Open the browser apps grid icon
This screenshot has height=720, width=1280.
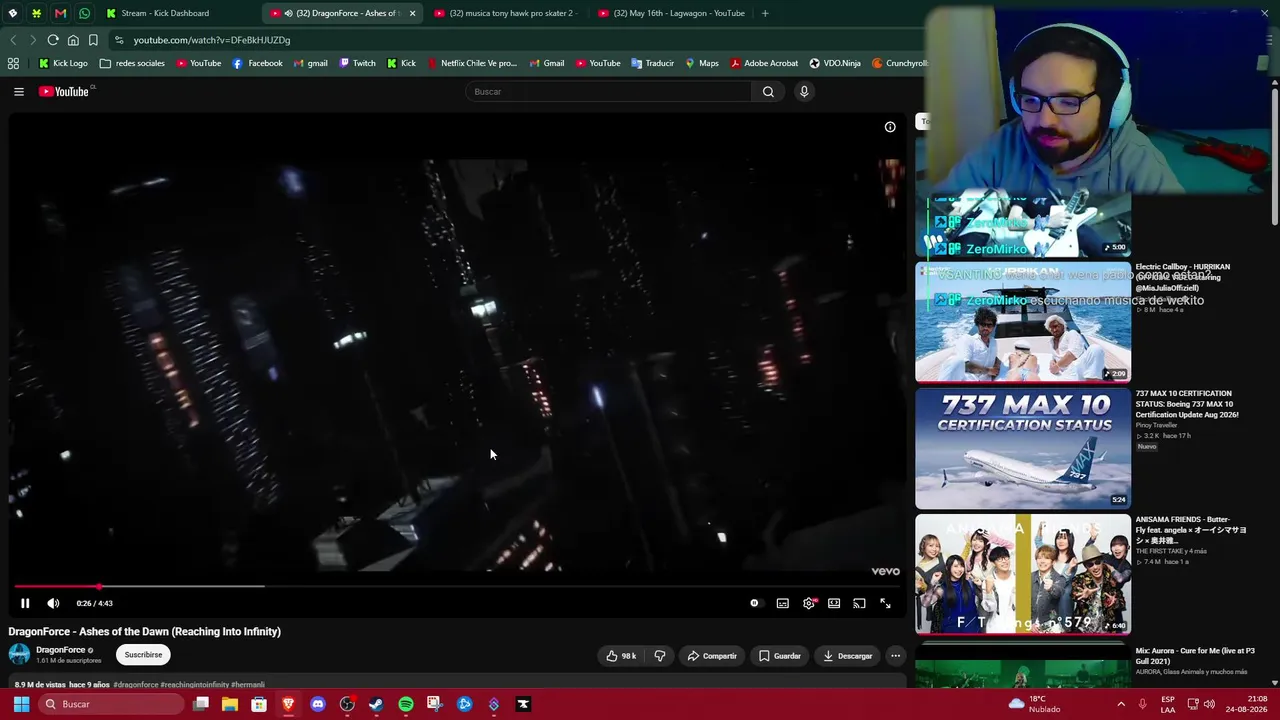pyautogui.click(x=13, y=63)
